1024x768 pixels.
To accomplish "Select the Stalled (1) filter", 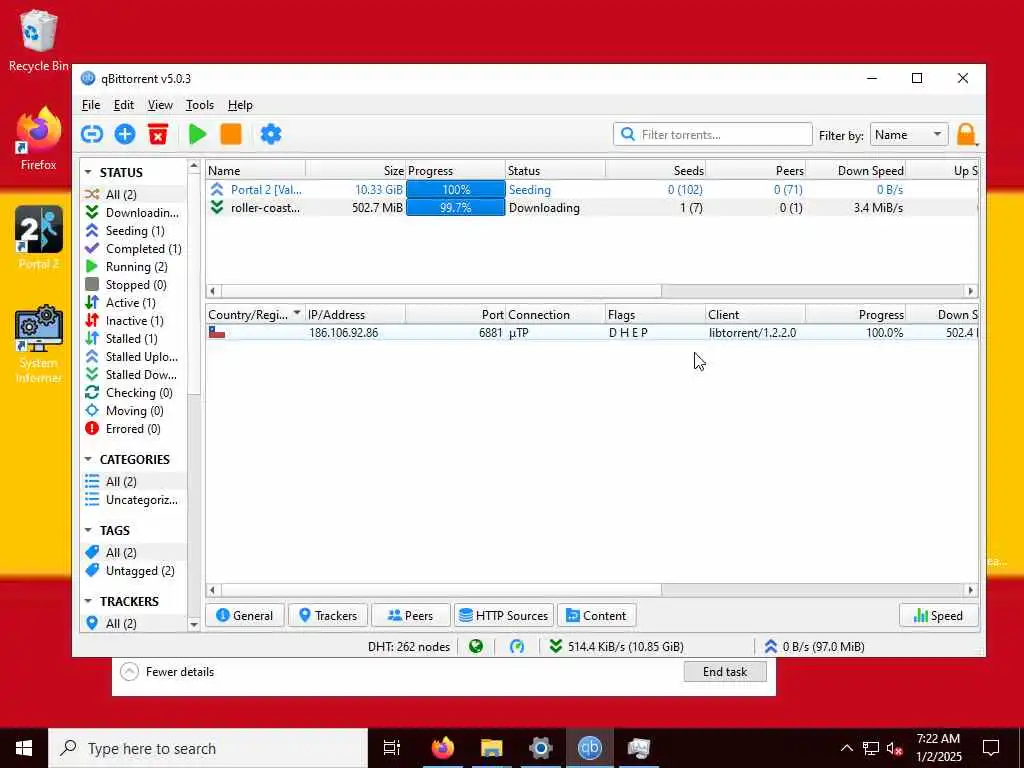I will (x=132, y=338).
